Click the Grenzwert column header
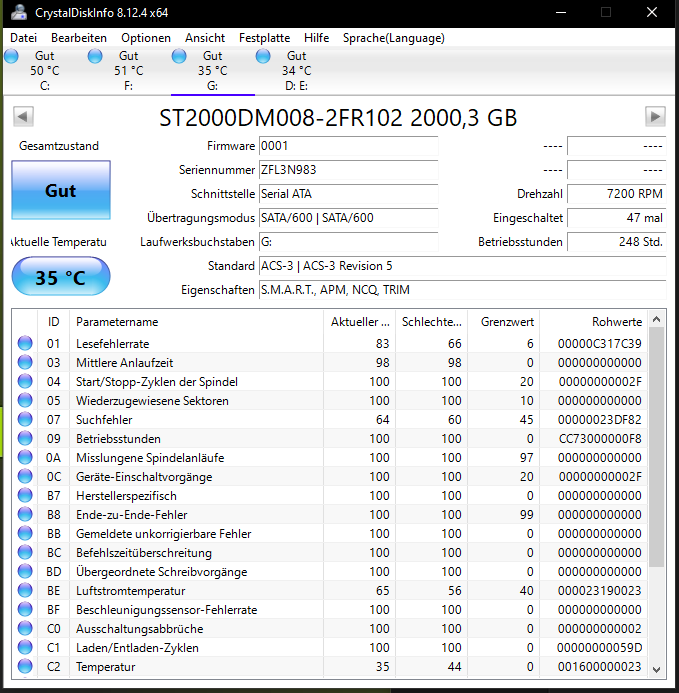Screen dimensions: 679x693 504,321
